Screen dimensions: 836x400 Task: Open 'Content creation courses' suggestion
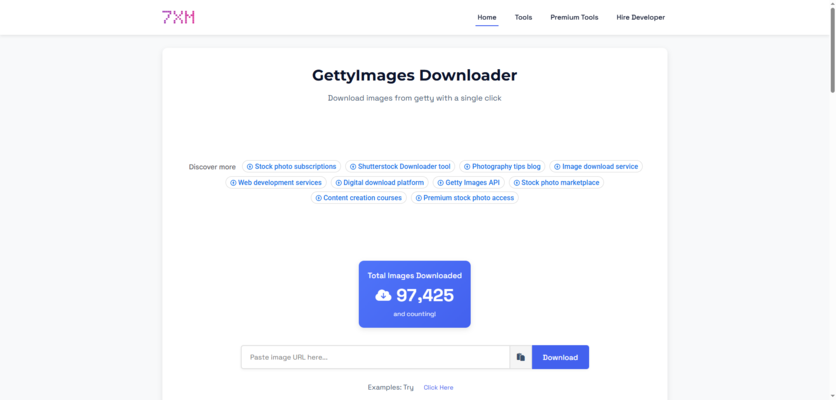(359, 198)
